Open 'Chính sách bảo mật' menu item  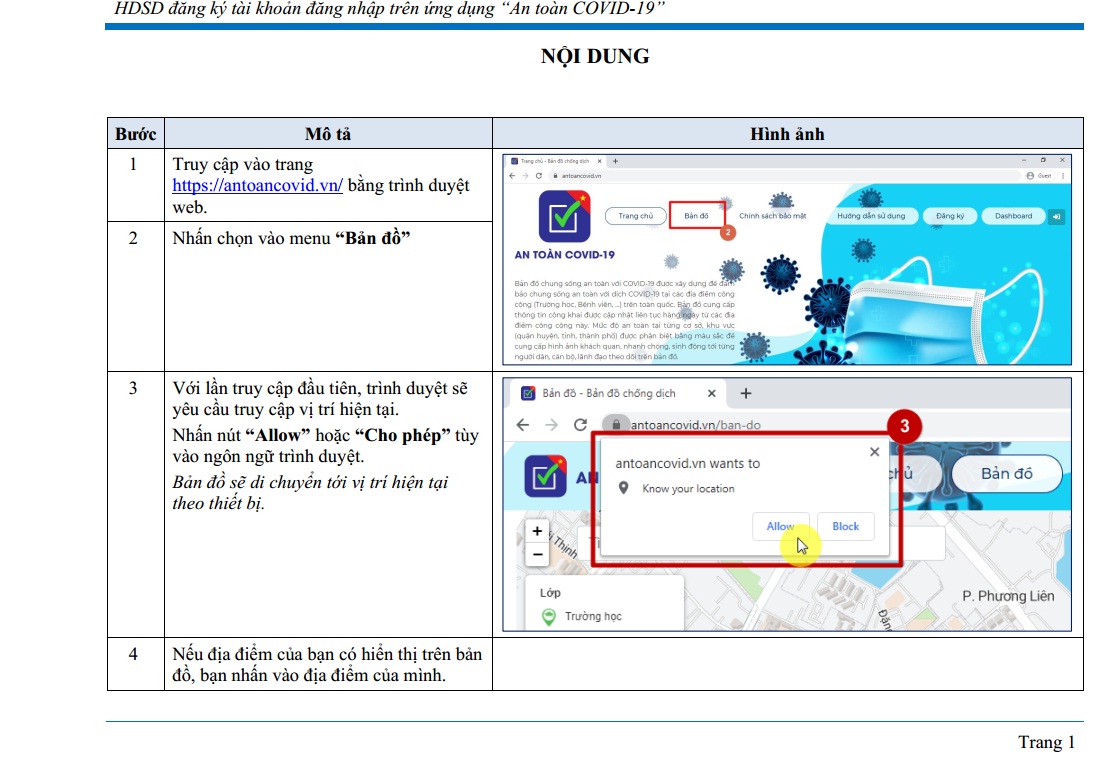click(772, 216)
